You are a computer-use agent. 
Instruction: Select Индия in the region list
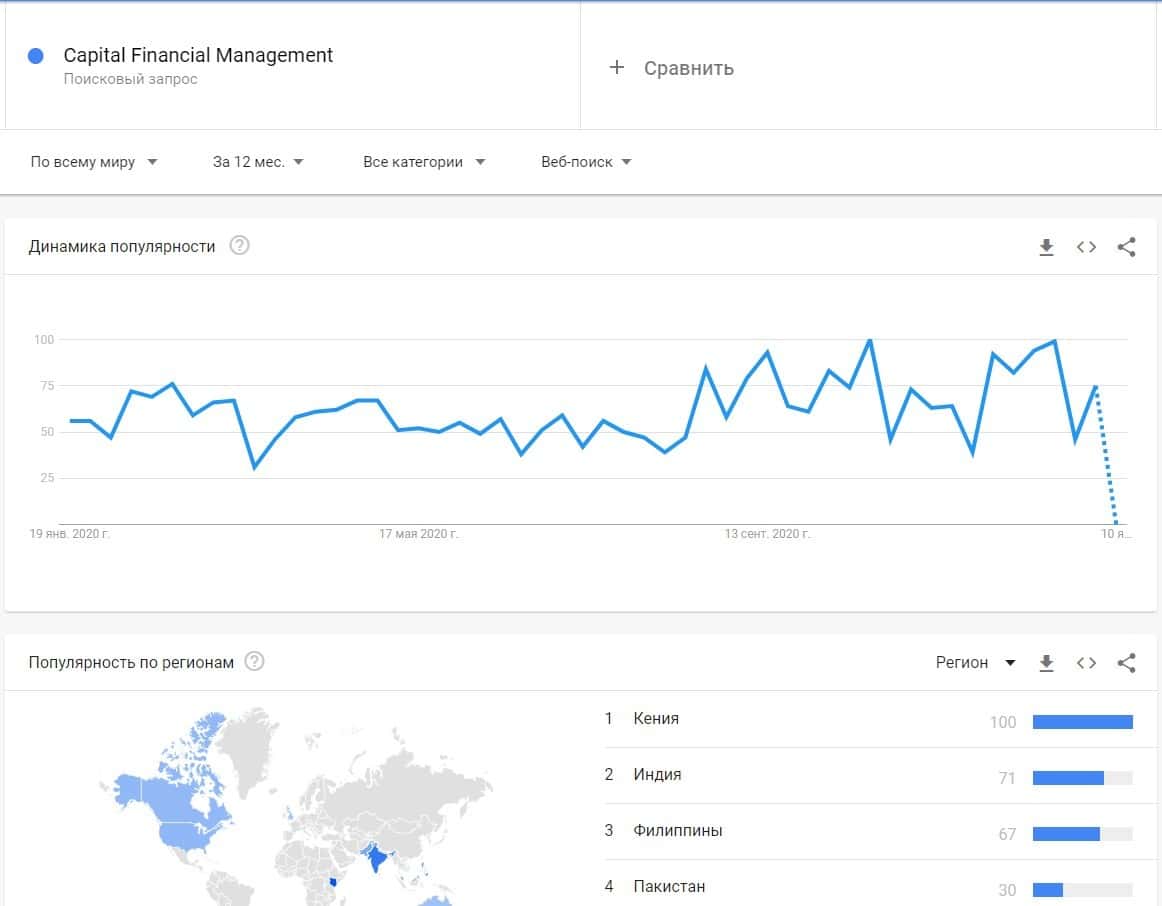pyautogui.click(x=657, y=774)
